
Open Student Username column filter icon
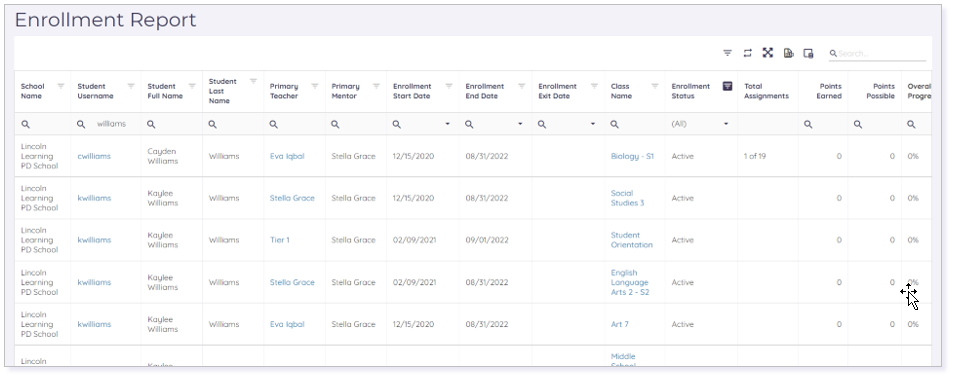tap(131, 86)
